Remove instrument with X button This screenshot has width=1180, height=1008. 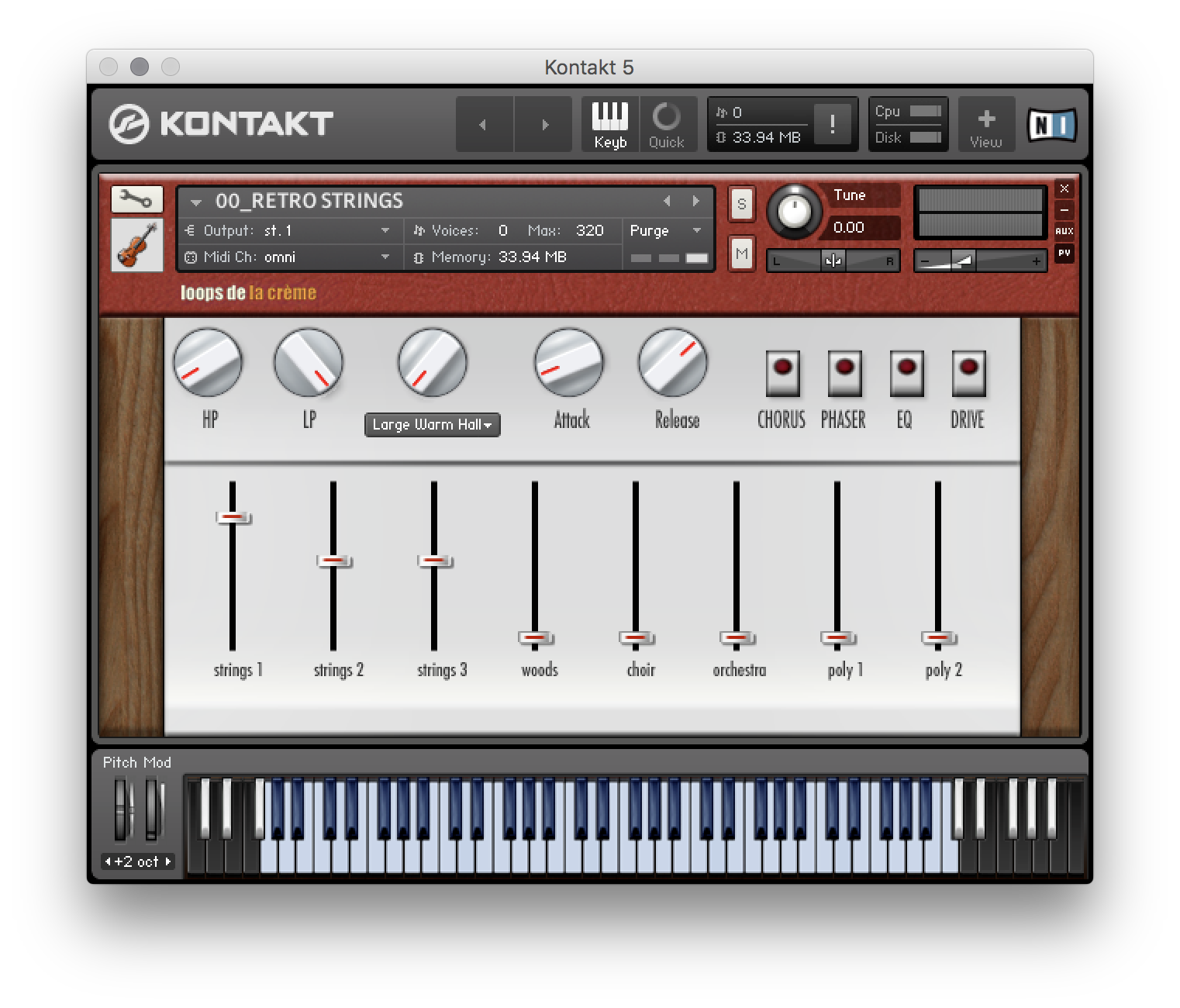1064,188
